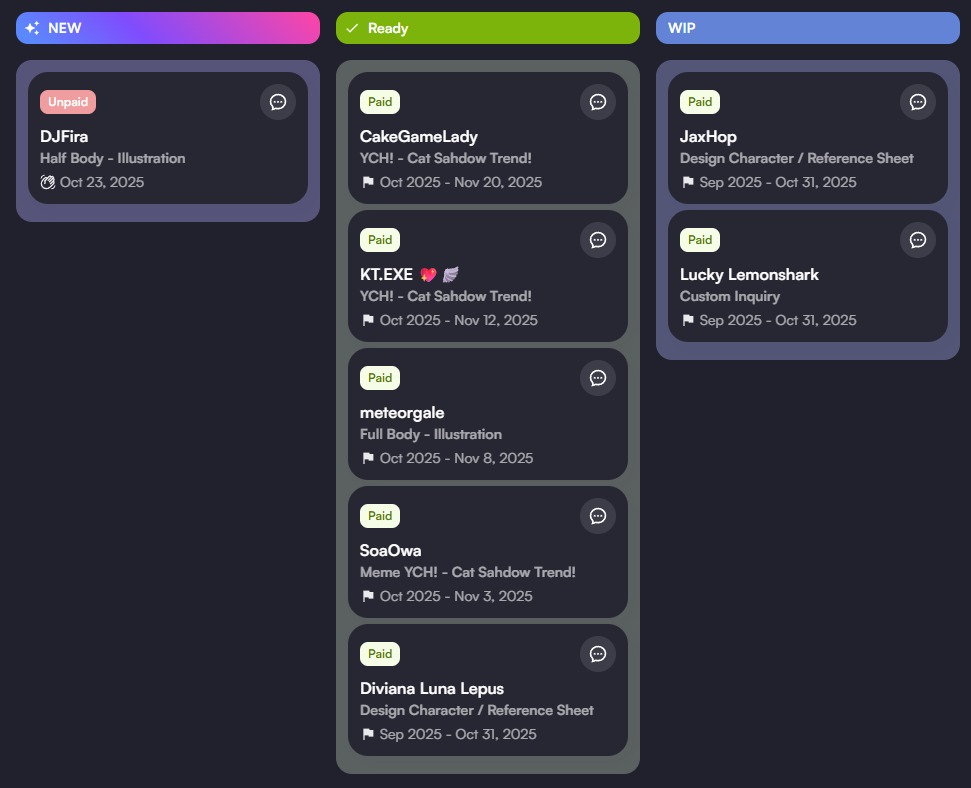Click the checkmark icon in Ready header
The width and height of the screenshot is (971, 788).
(x=352, y=28)
